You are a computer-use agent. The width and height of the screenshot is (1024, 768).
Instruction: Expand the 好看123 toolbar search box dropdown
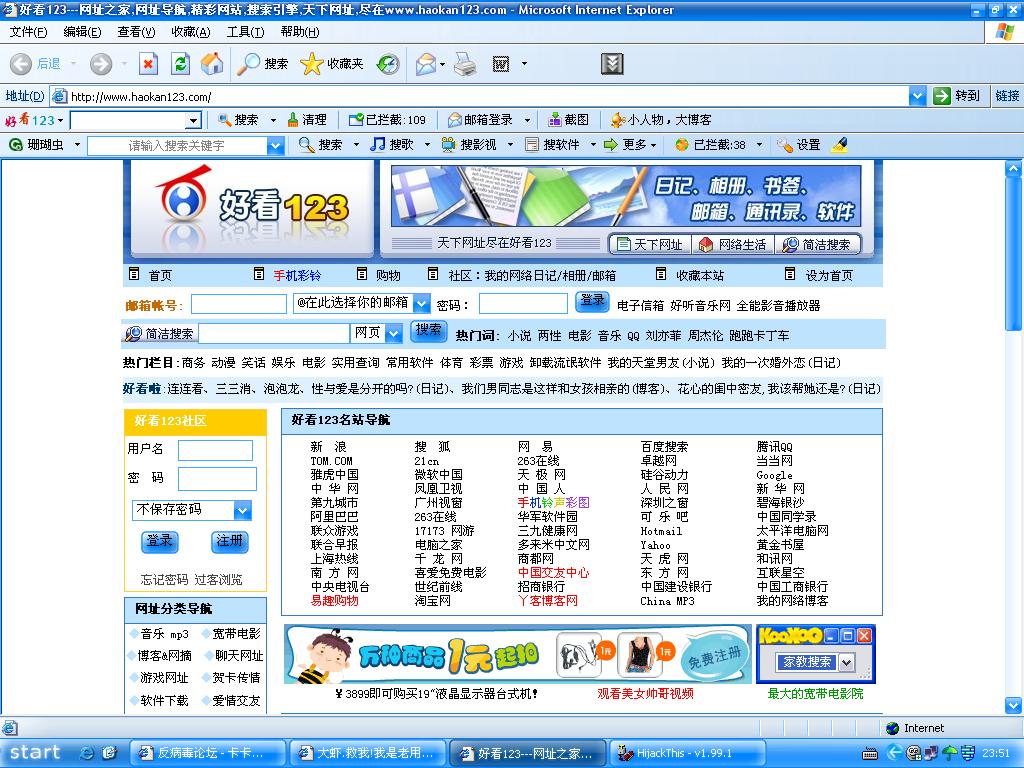pyautogui.click(x=193, y=120)
